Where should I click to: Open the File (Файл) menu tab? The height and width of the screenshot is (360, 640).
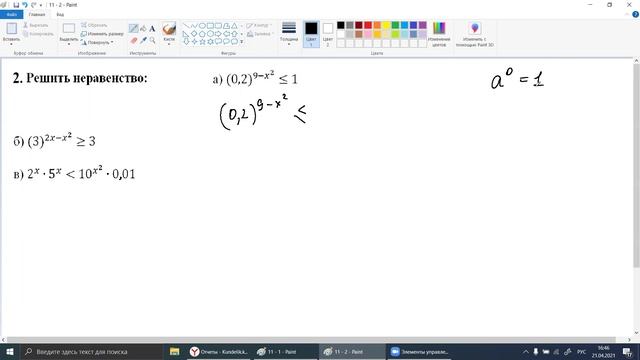pyautogui.click(x=11, y=14)
